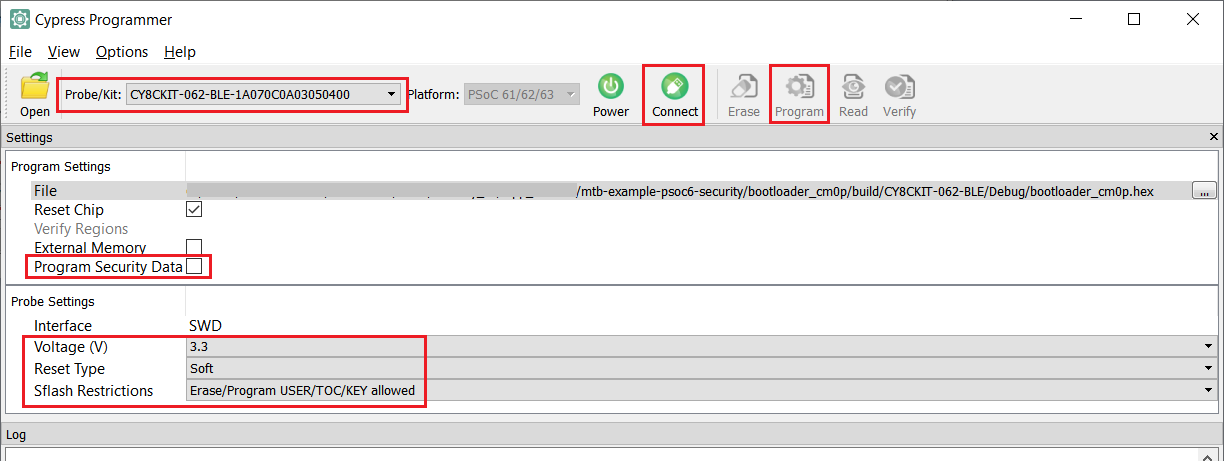Click the Interface row label
Viewport: 1224px width, 461px height.
[x=63, y=326]
